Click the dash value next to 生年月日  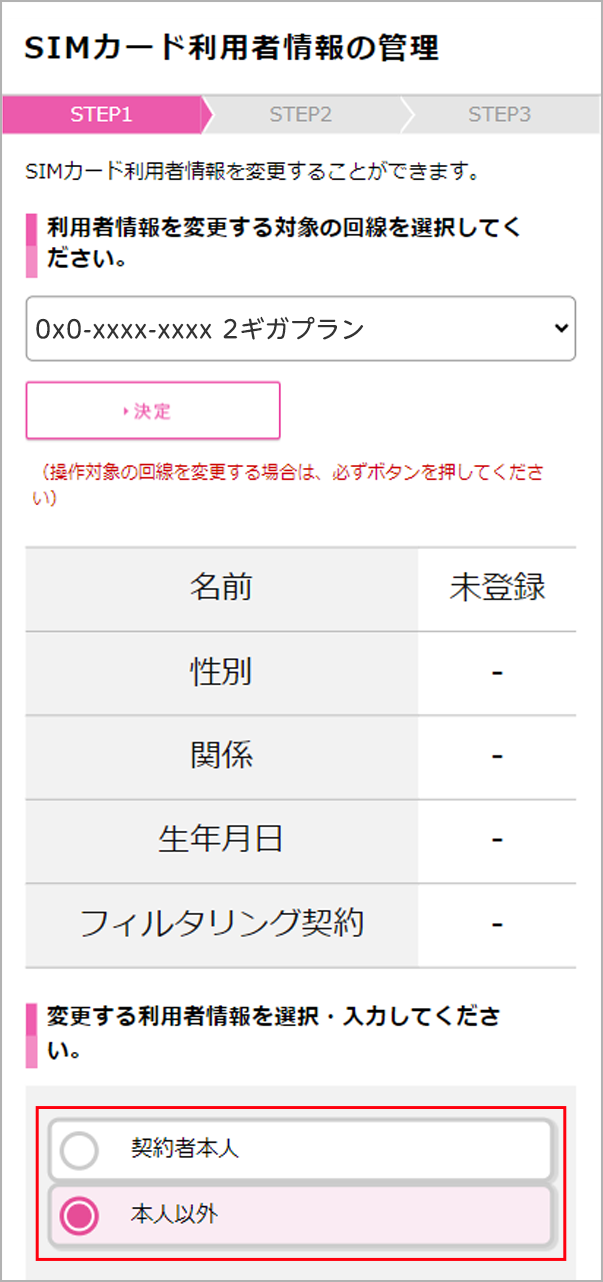[x=497, y=840]
